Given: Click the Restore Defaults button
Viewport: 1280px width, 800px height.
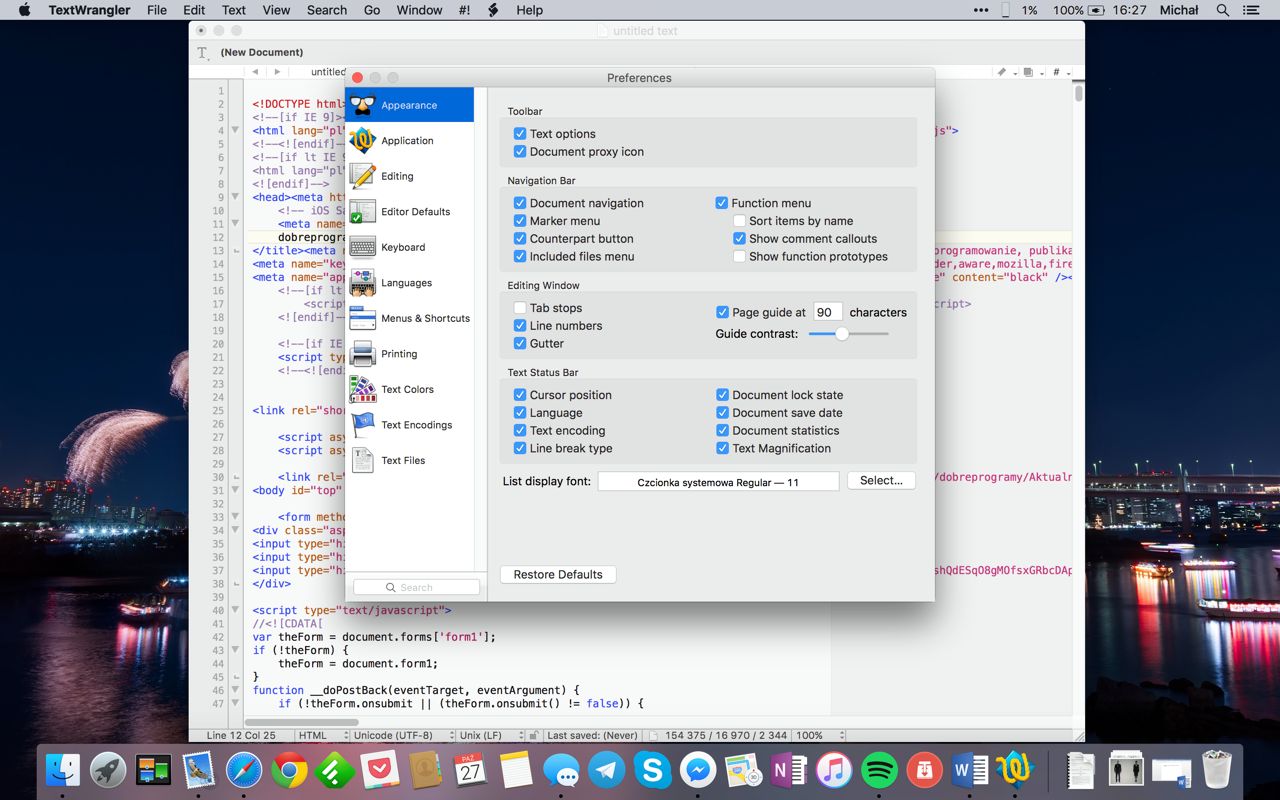Looking at the screenshot, I should (x=558, y=575).
